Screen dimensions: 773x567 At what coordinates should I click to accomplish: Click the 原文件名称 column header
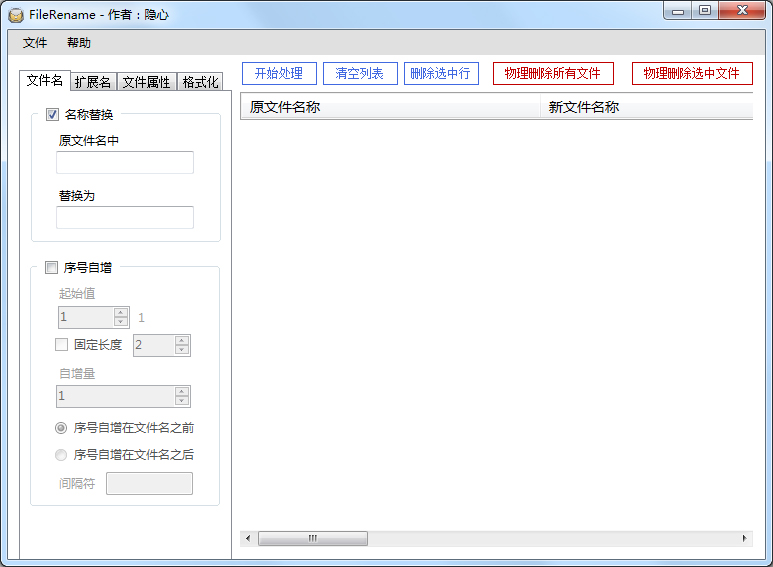pyautogui.click(x=390, y=107)
